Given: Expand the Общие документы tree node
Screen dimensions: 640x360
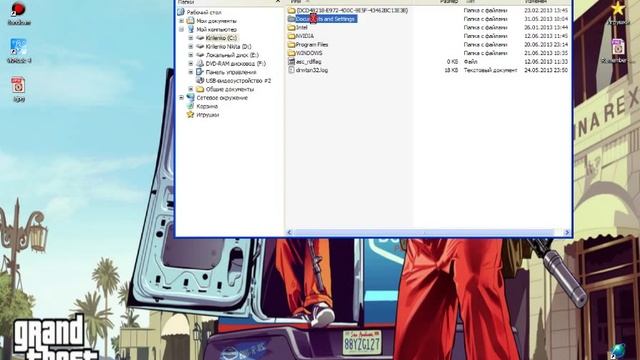Looking at the screenshot, I should coord(191,89).
